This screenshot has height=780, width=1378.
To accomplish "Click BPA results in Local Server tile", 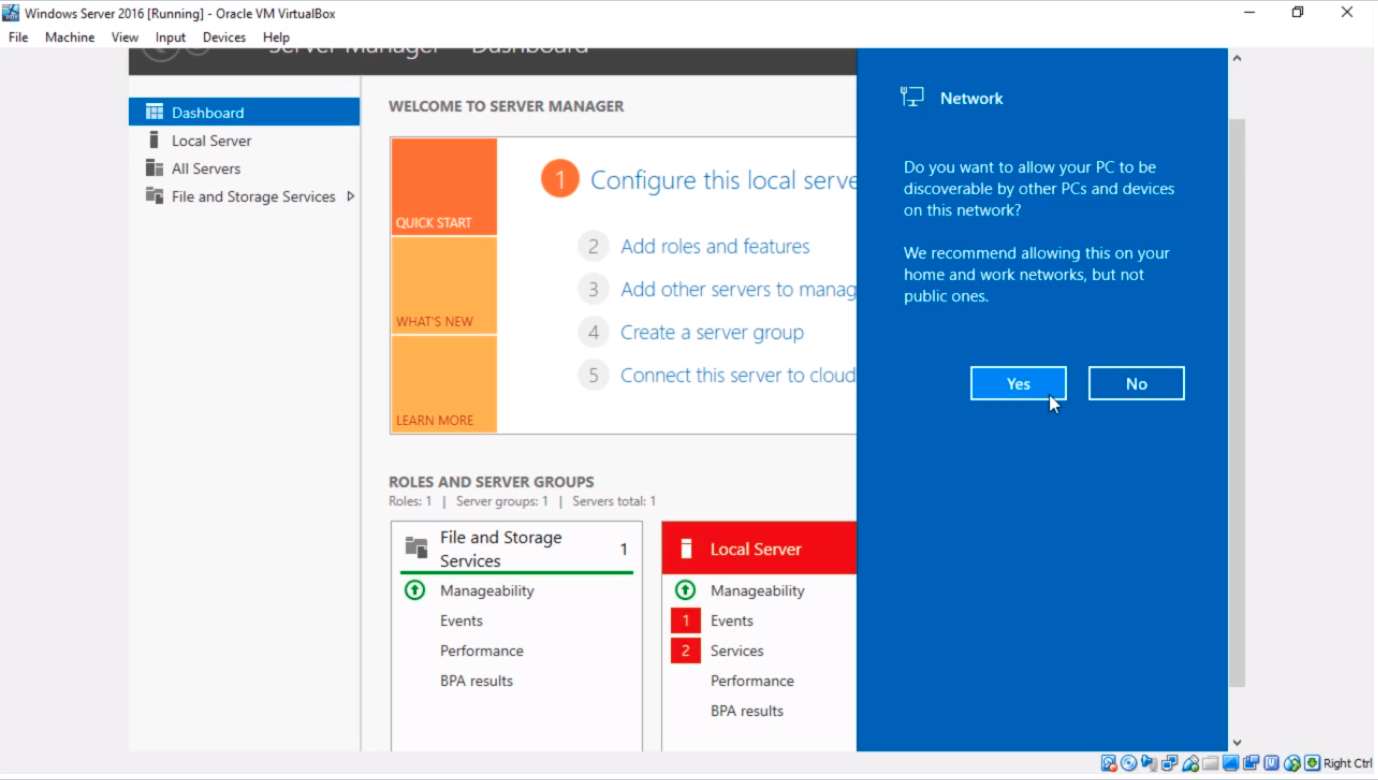I will (747, 711).
